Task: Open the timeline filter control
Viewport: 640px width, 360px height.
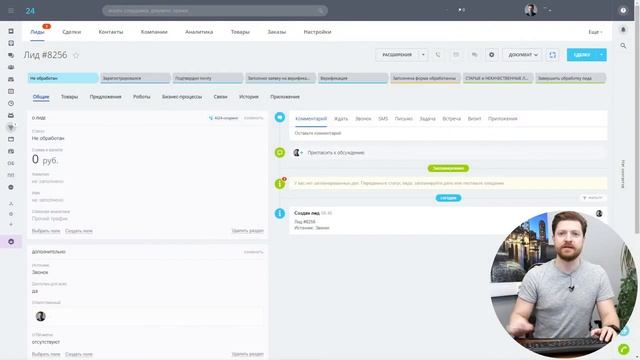Action: coord(593,198)
